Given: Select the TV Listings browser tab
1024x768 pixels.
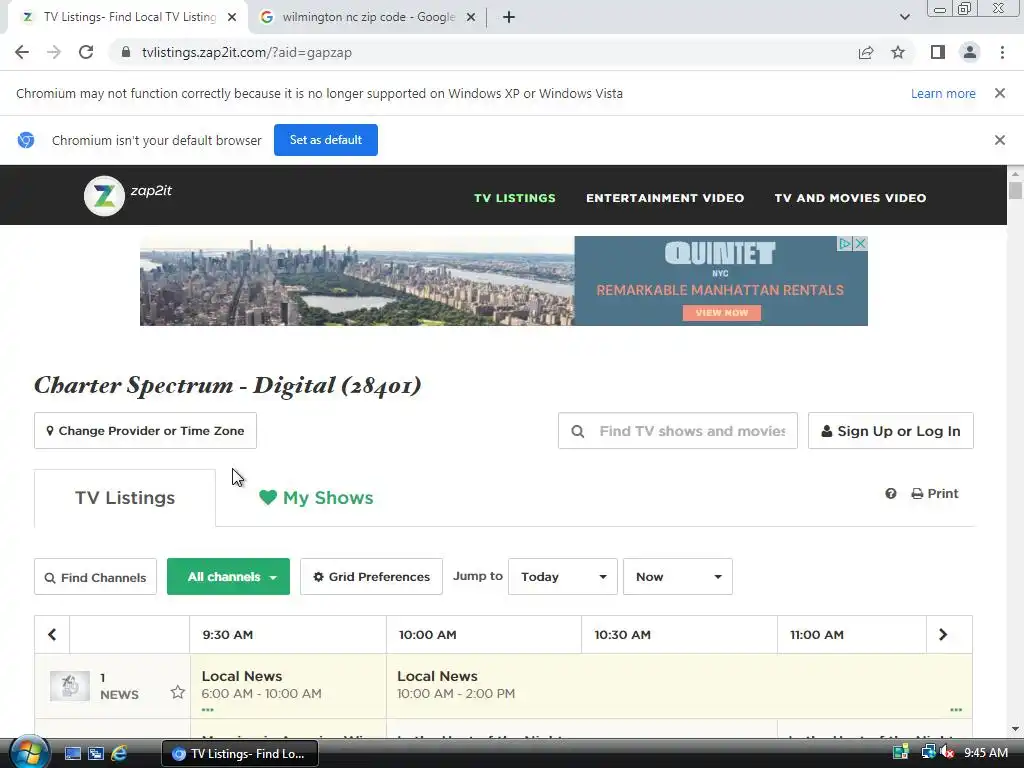Looking at the screenshot, I should 129,17.
